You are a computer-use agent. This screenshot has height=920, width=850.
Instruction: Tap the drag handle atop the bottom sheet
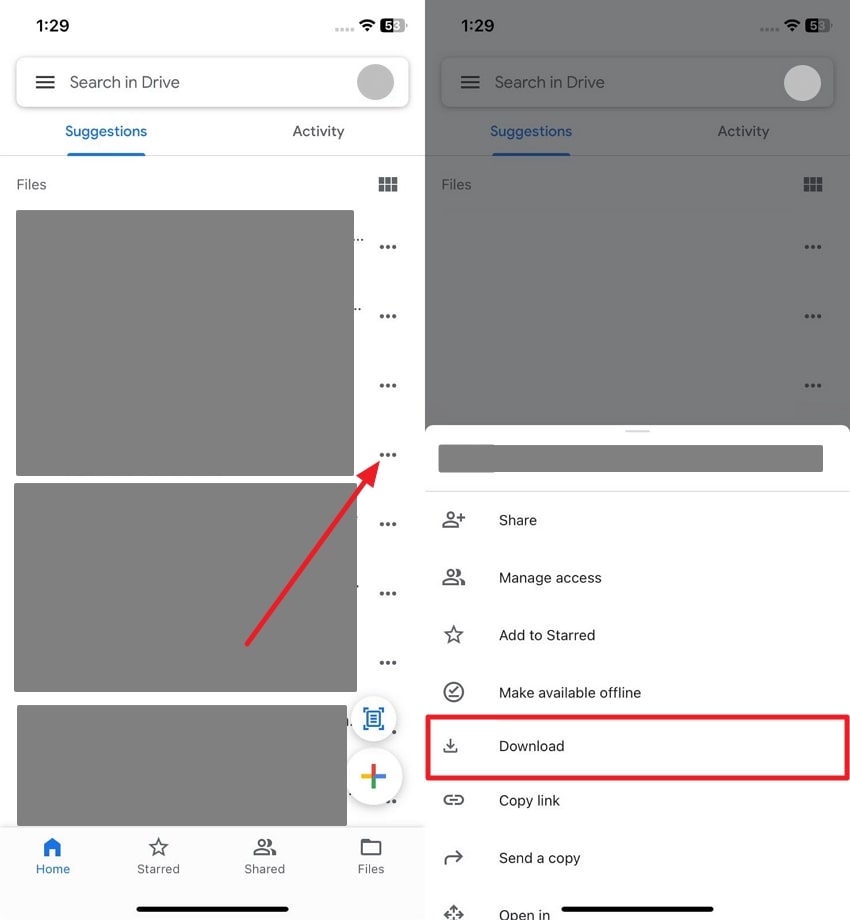(x=637, y=431)
